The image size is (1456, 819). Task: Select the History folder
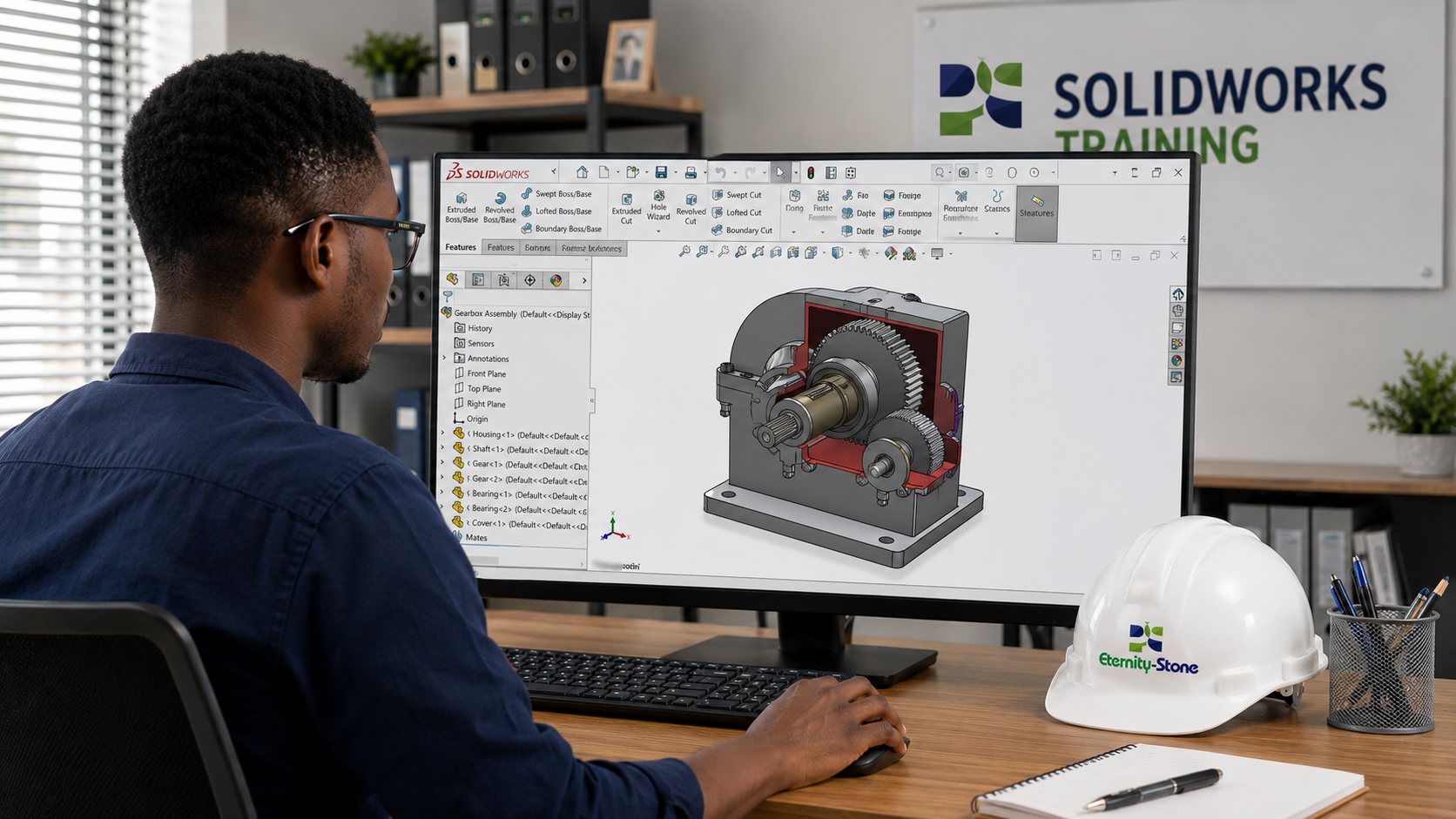(473, 328)
